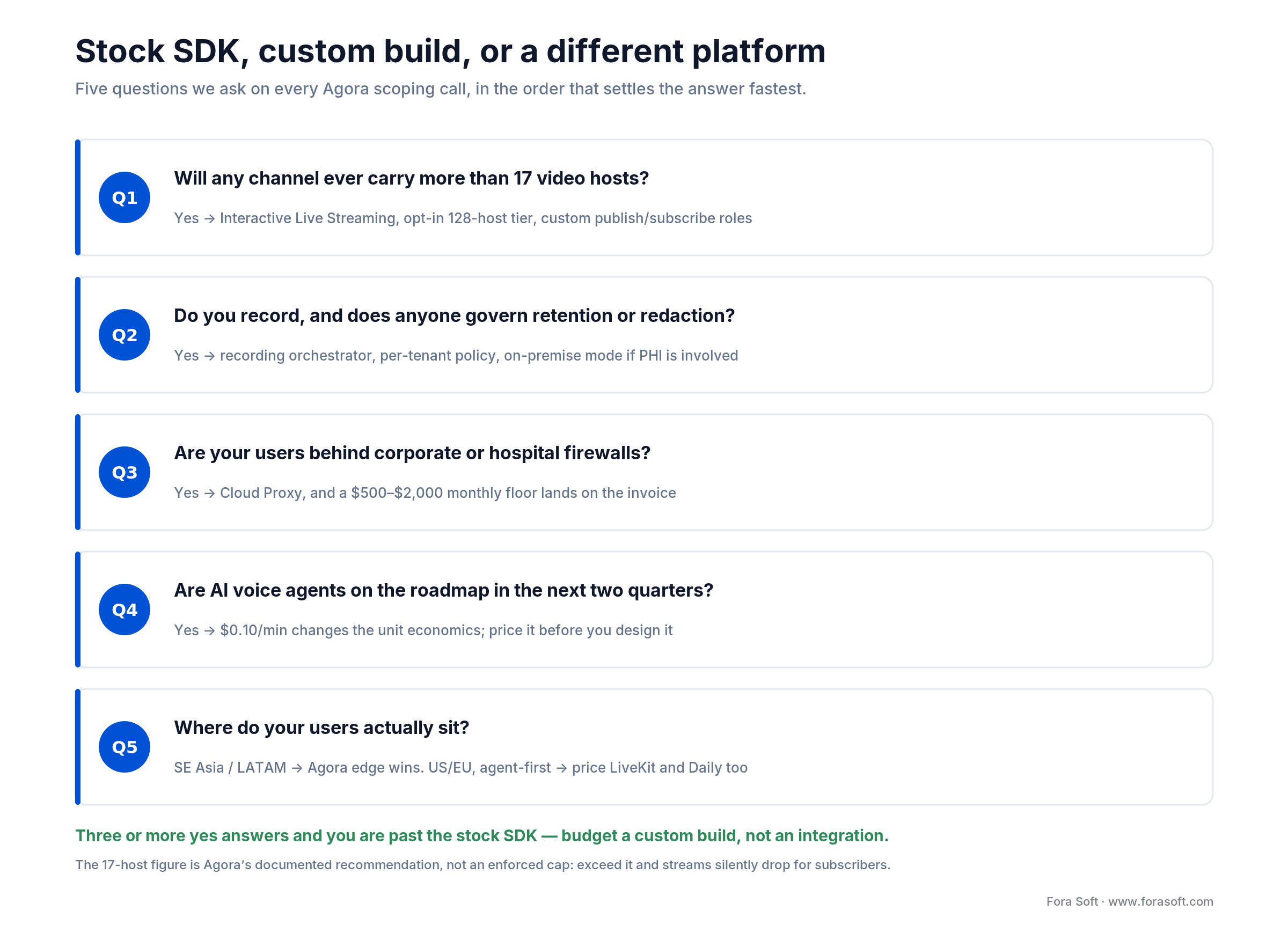Open the www.forasoft.com footer link
Screen dimensions: 1288x925
(1161, 902)
